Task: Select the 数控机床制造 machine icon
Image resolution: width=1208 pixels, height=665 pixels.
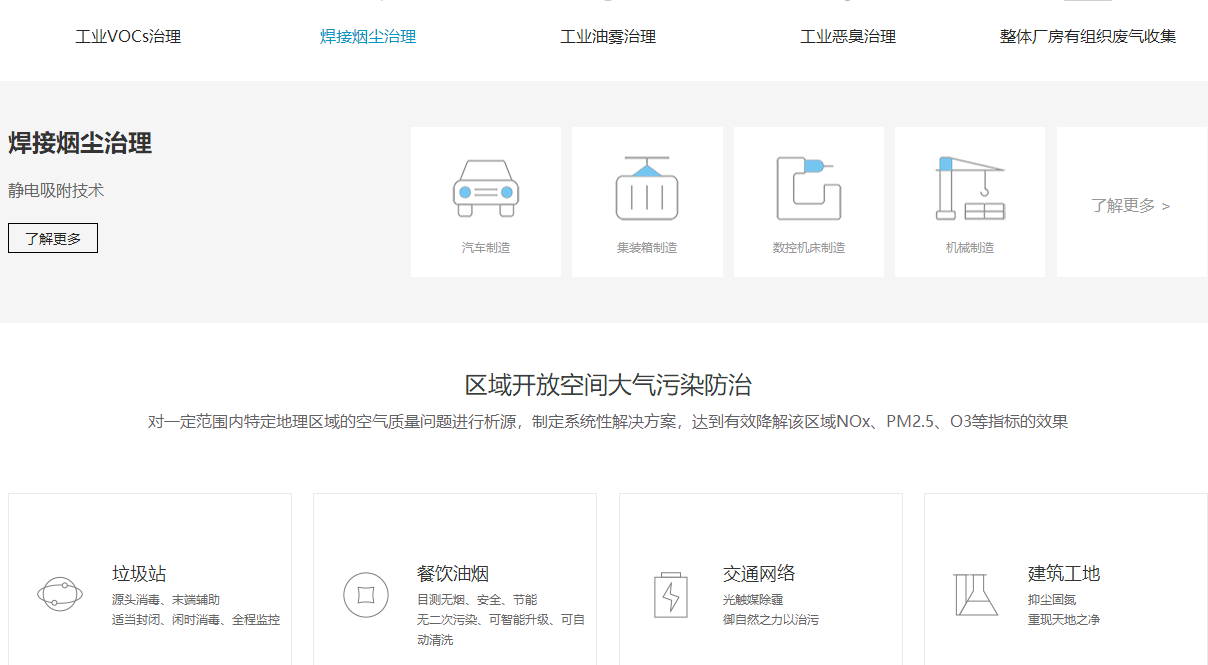Action: 808,185
